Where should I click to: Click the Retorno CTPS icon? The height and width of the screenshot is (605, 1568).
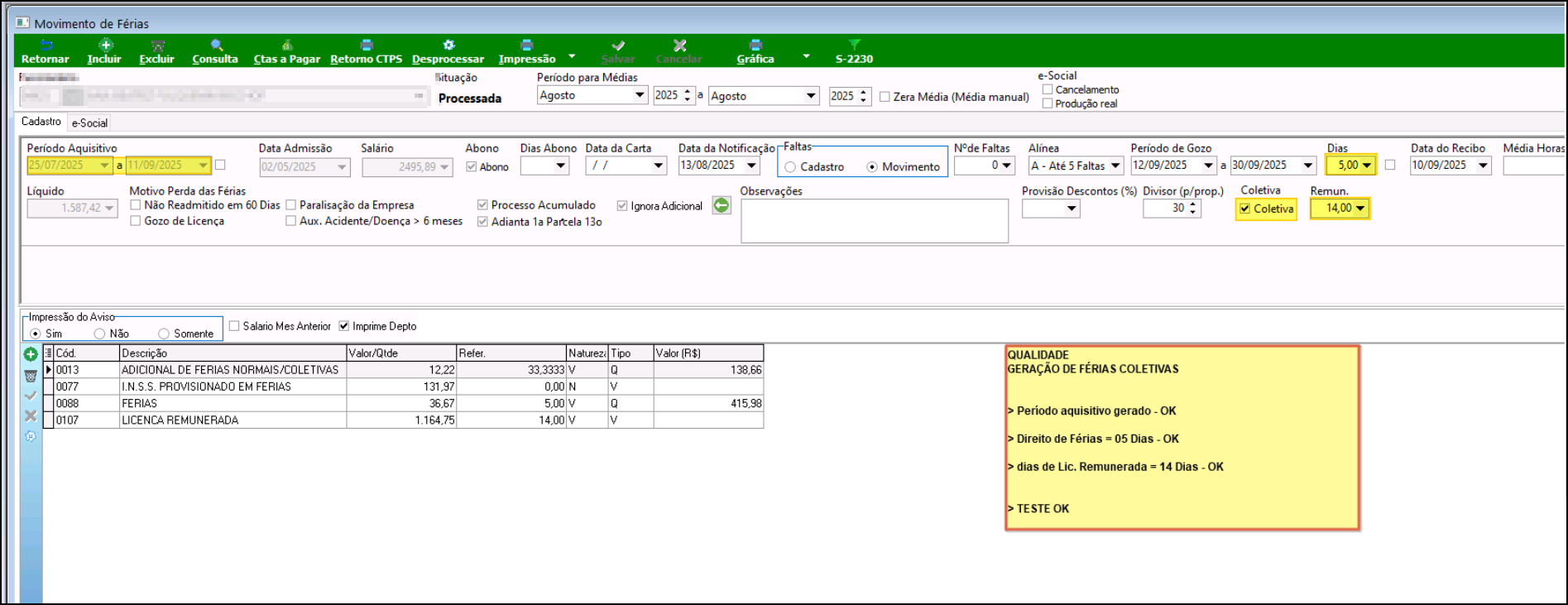(367, 45)
